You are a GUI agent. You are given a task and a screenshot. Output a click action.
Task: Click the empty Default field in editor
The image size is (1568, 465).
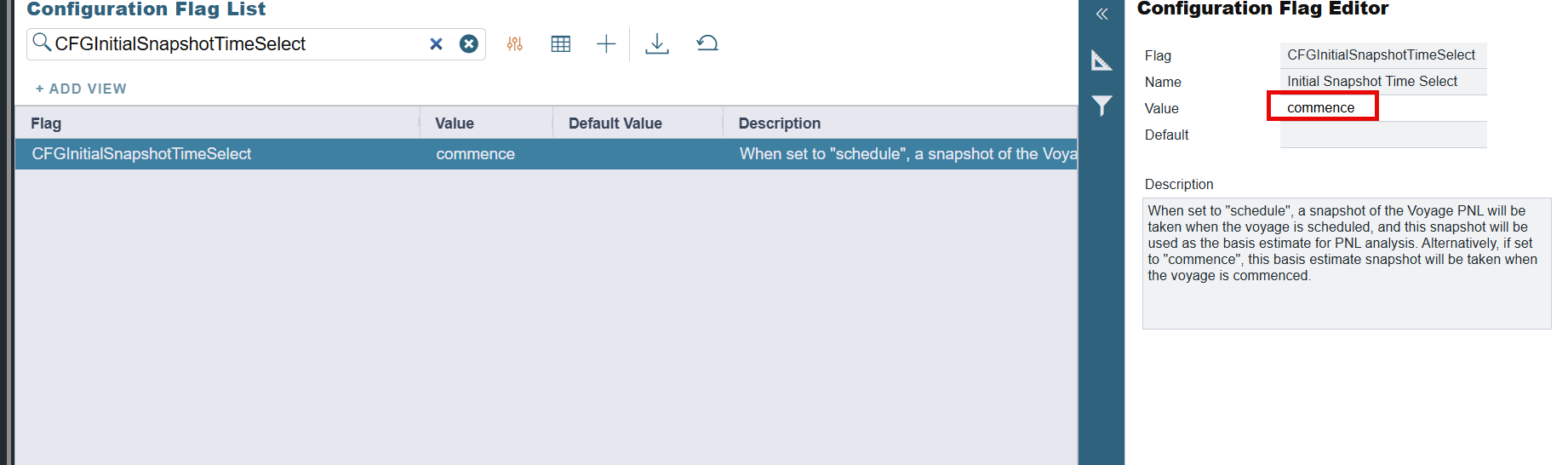pos(1382,135)
